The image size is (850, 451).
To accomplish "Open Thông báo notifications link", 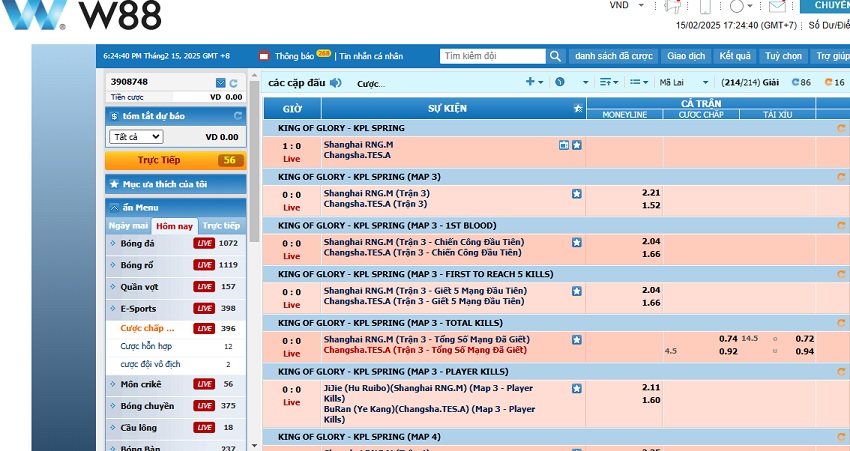I will [294, 56].
